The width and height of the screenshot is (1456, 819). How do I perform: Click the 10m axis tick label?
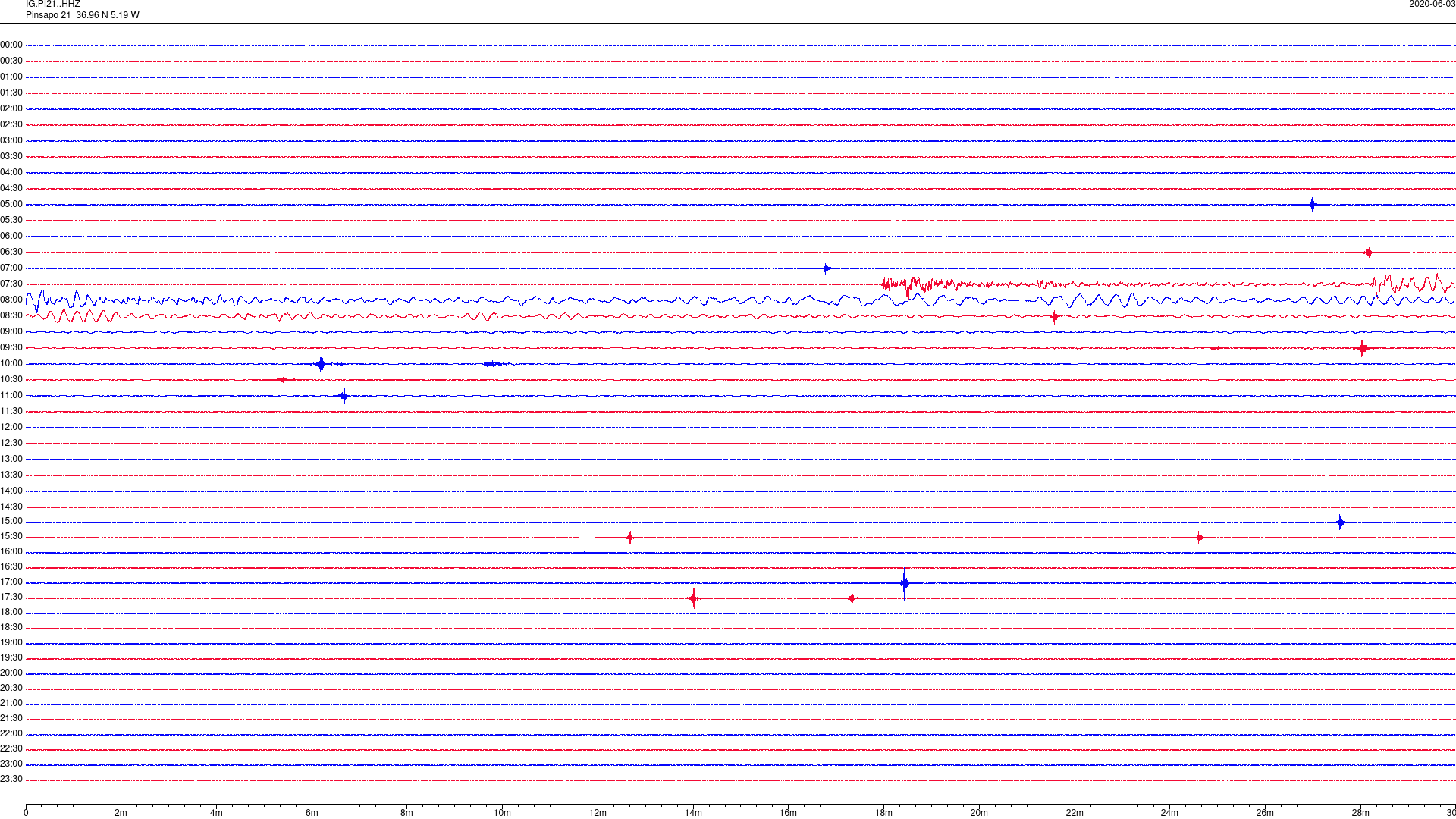click(502, 813)
